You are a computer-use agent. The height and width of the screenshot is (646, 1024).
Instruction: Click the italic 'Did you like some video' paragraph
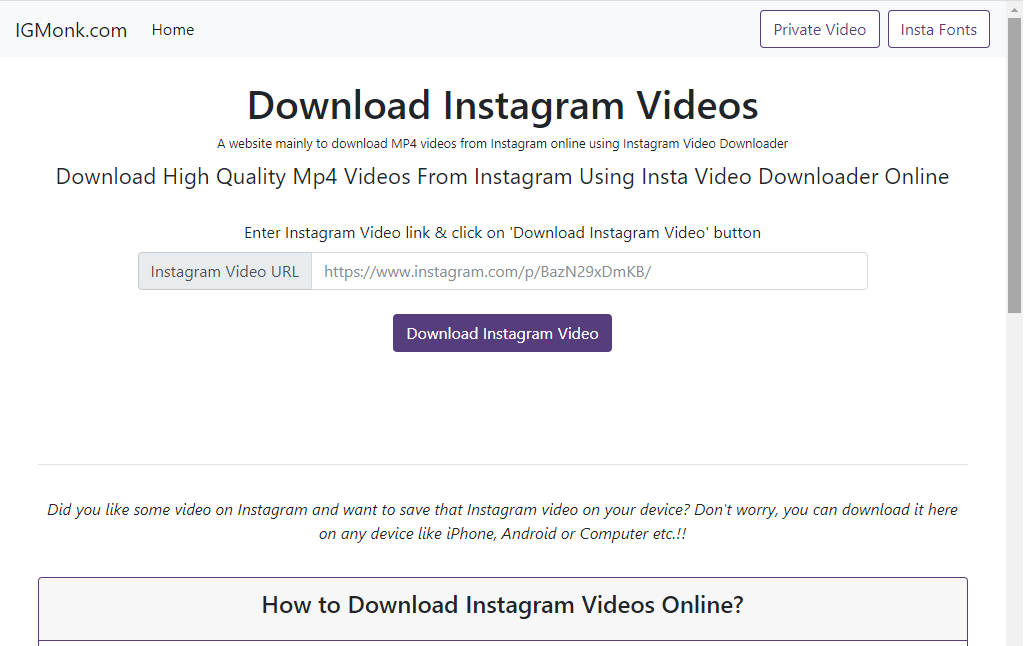pyautogui.click(x=502, y=521)
